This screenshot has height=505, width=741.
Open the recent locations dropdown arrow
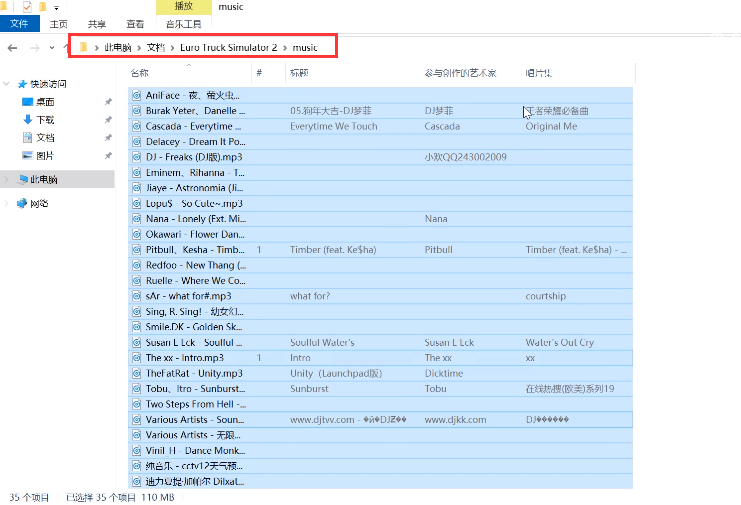(52, 48)
